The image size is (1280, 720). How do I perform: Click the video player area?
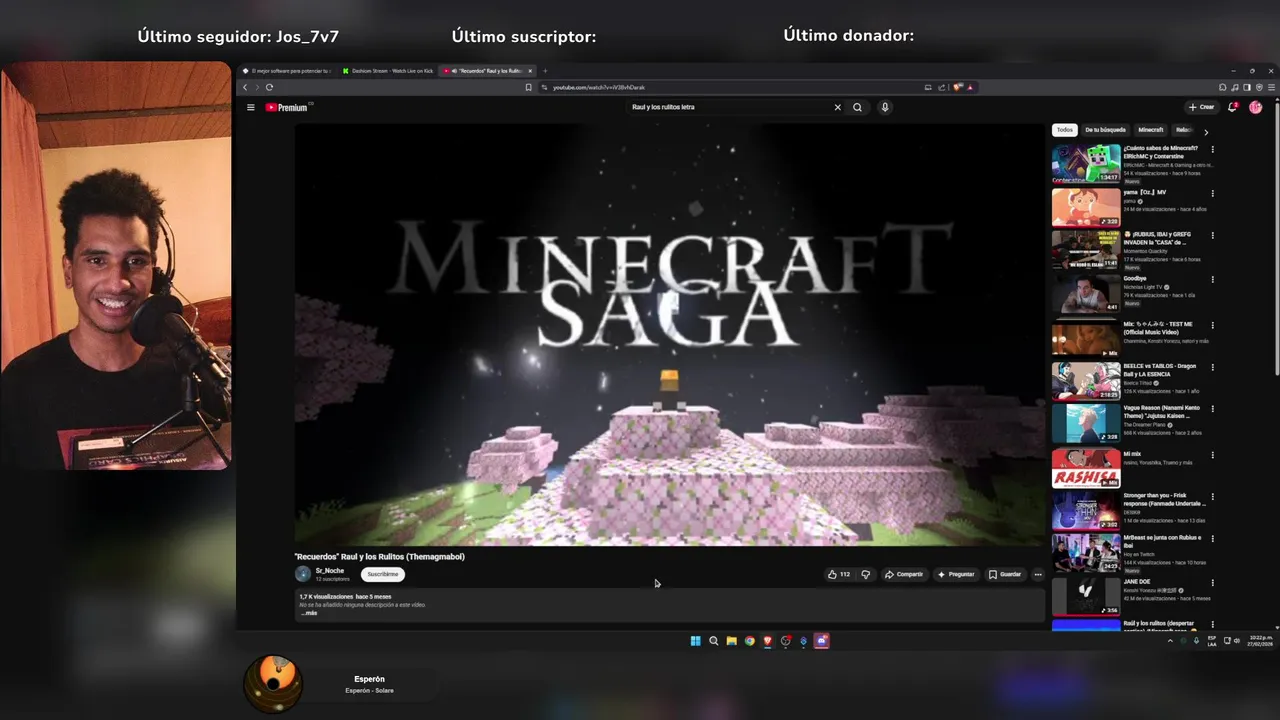click(670, 334)
